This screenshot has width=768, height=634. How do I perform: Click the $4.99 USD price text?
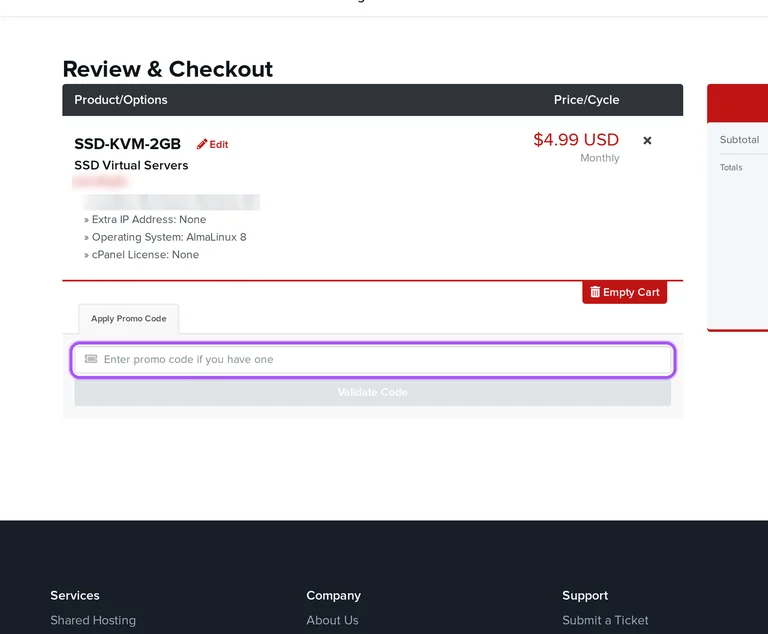[x=576, y=140]
